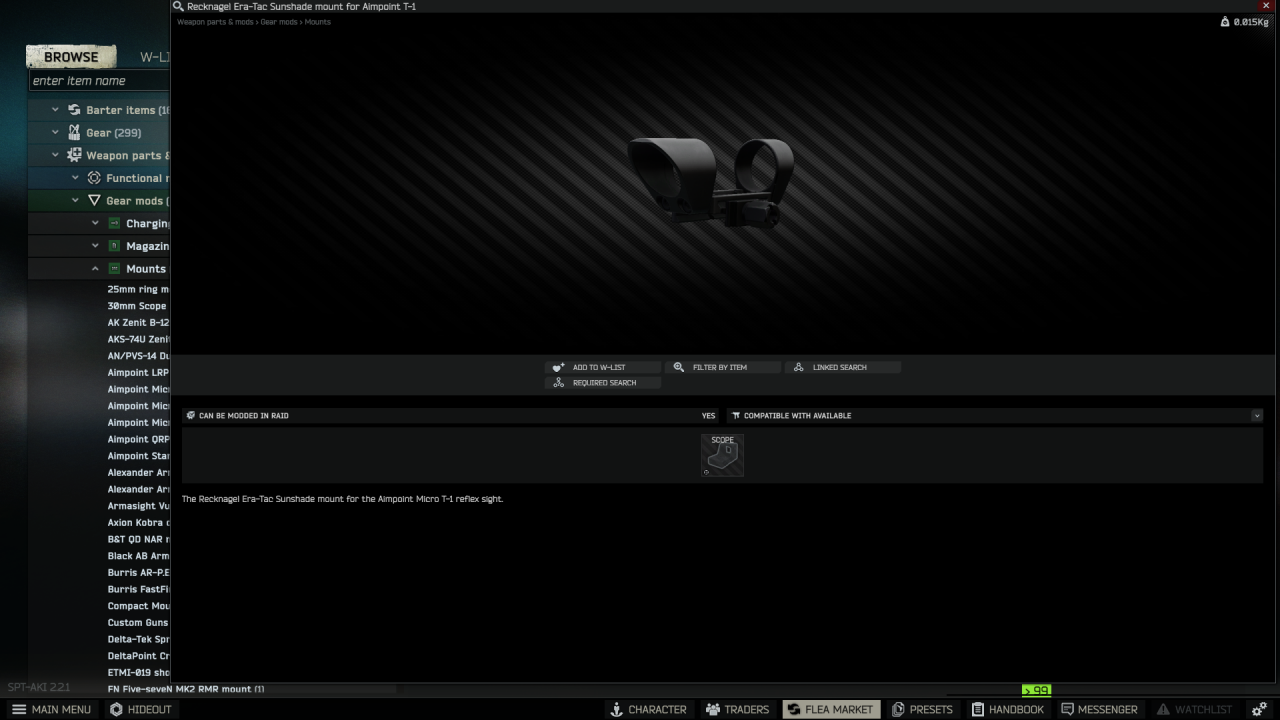This screenshot has height=720, width=1280.
Task: Select the 'Aimpoint QRP' list entry
Action: click(138, 439)
